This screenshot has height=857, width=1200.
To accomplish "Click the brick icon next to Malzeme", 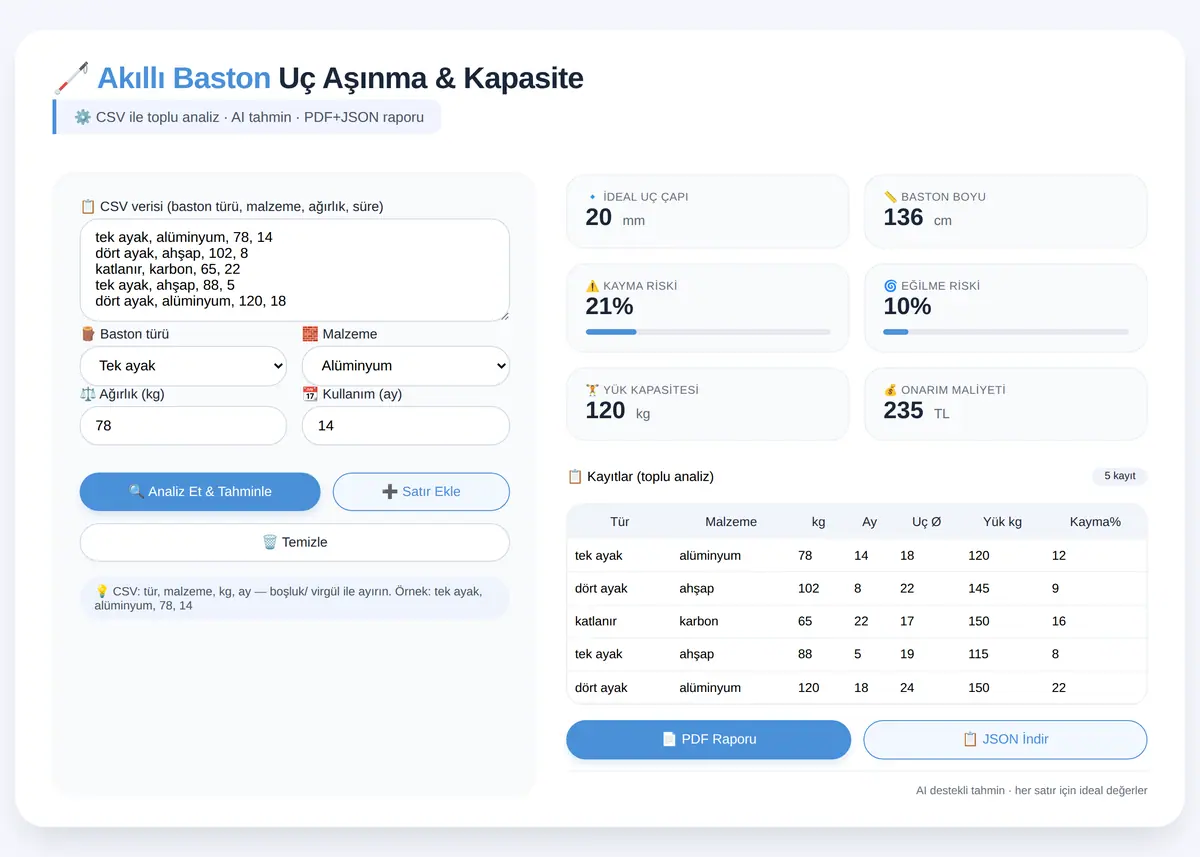I will pyautogui.click(x=310, y=334).
